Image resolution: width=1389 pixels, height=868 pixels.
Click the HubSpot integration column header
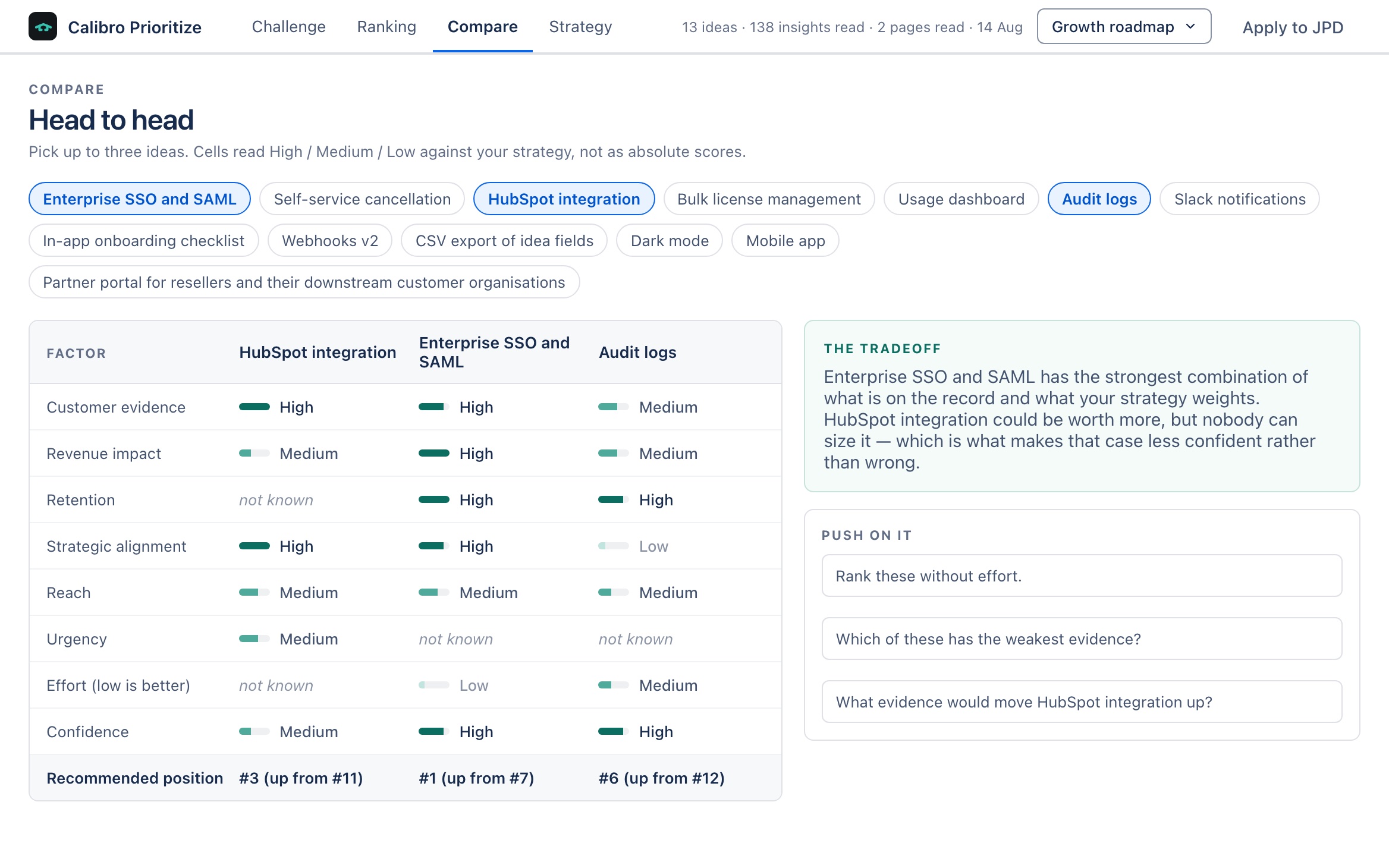pyautogui.click(x=318, y=353)
